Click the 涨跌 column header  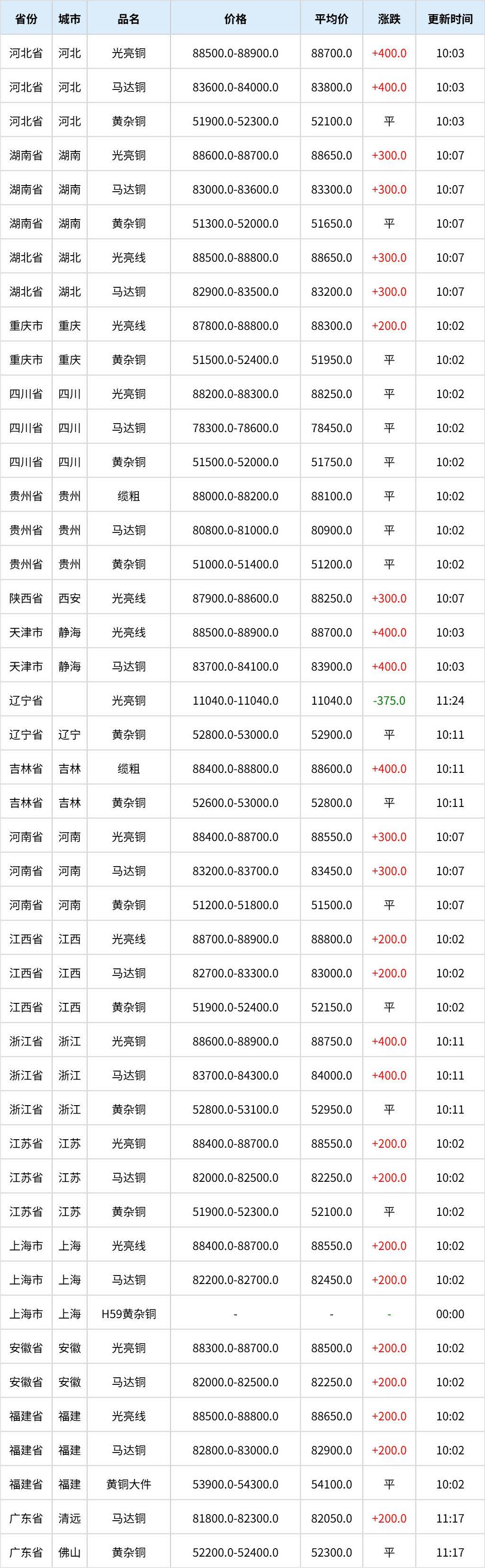click(x=389, y=19)
